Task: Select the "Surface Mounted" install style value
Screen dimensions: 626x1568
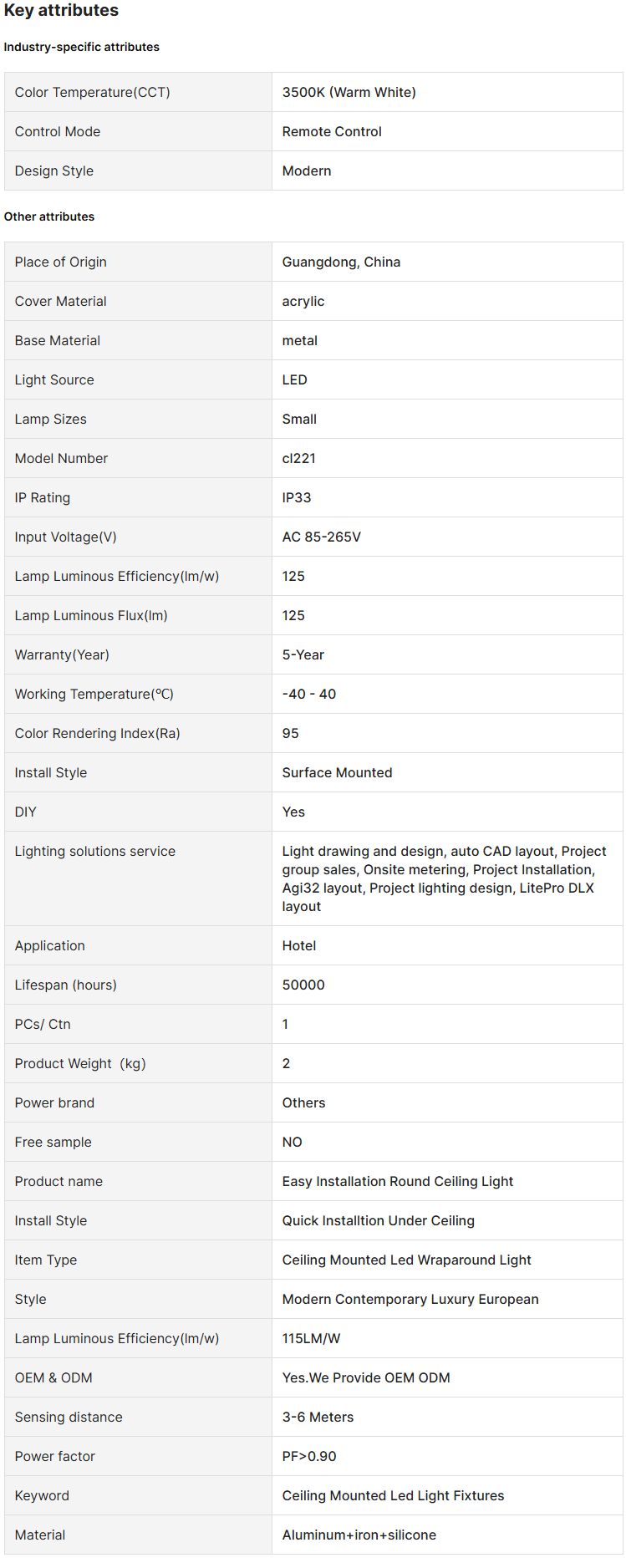Action: coord(337,773)
